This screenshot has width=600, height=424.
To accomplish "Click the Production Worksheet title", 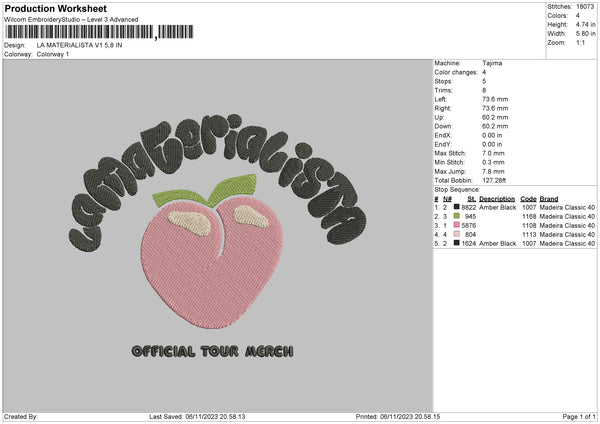I will pos(55,8).
